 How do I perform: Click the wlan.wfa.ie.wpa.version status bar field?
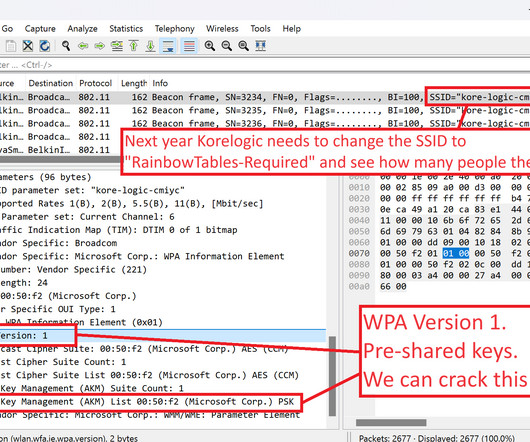69,438
